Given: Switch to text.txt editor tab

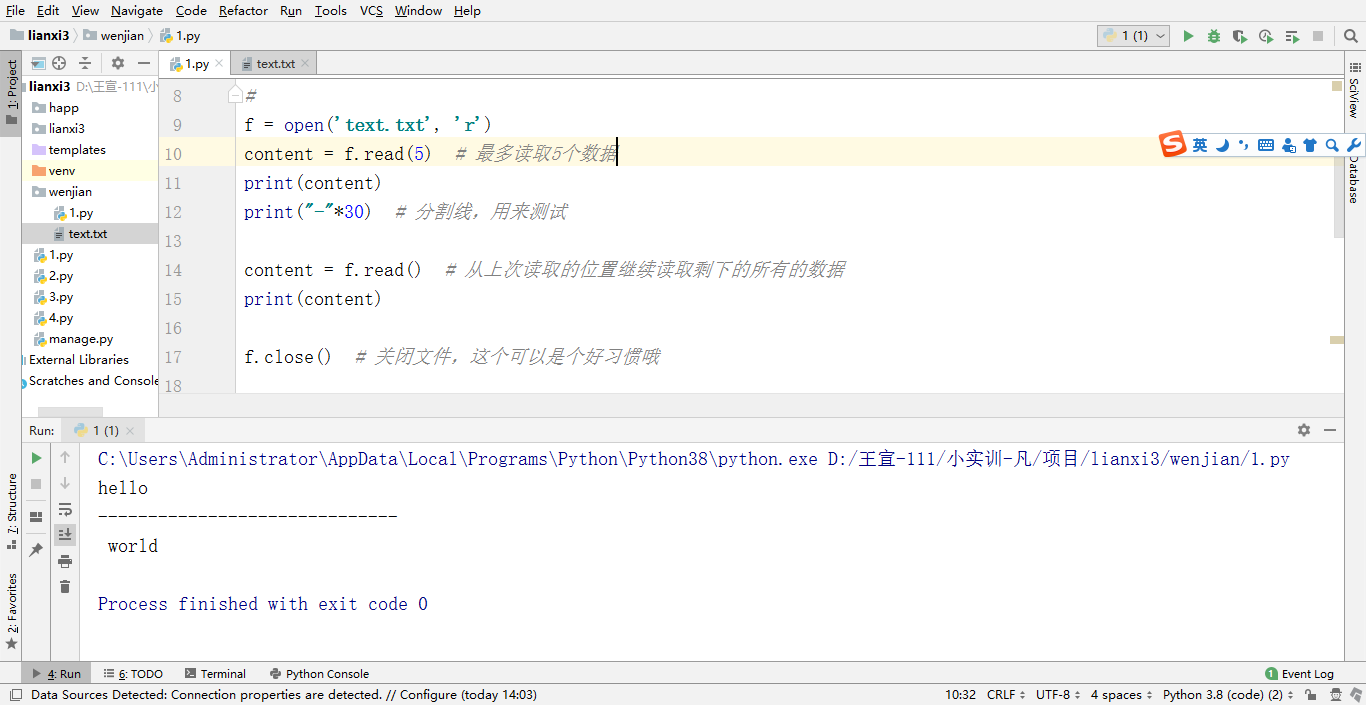Looking at the screenshot, I should point(275,63).
